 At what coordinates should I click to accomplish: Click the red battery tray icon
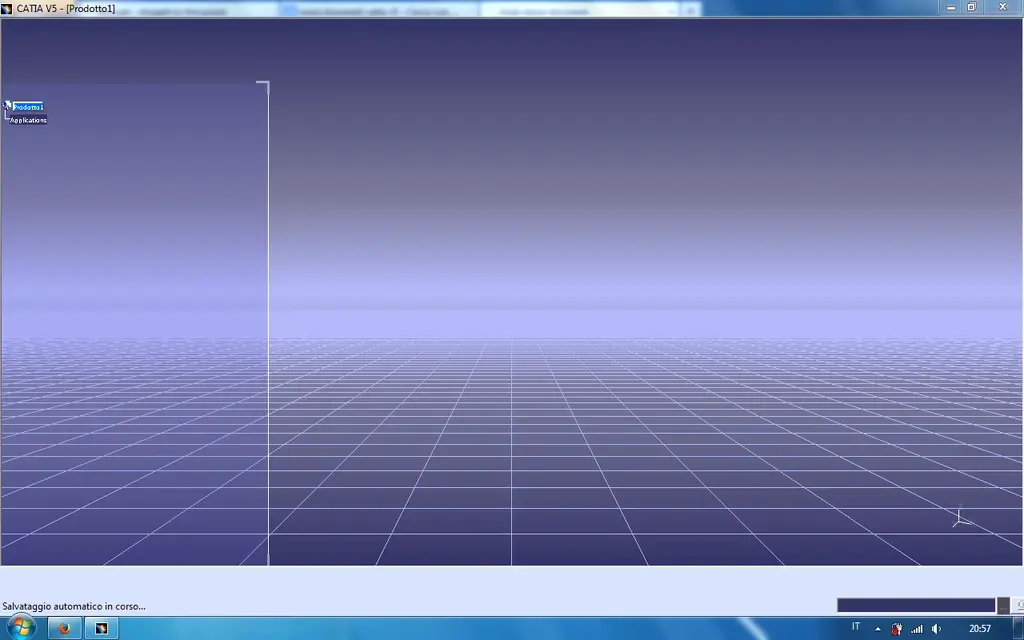897,629
